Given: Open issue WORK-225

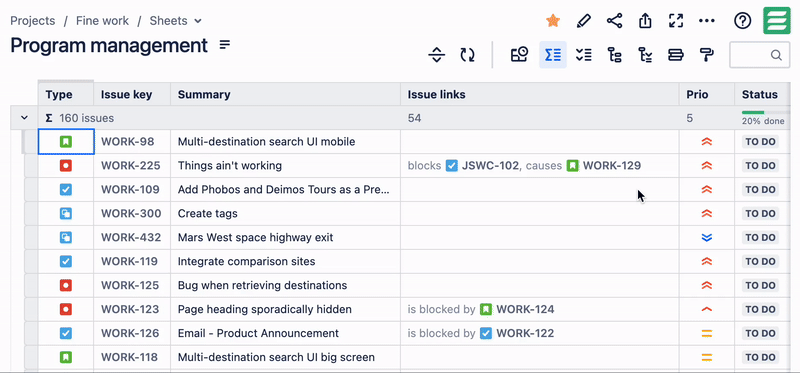Looking at the screenshot, I should [x=131, y=166].
